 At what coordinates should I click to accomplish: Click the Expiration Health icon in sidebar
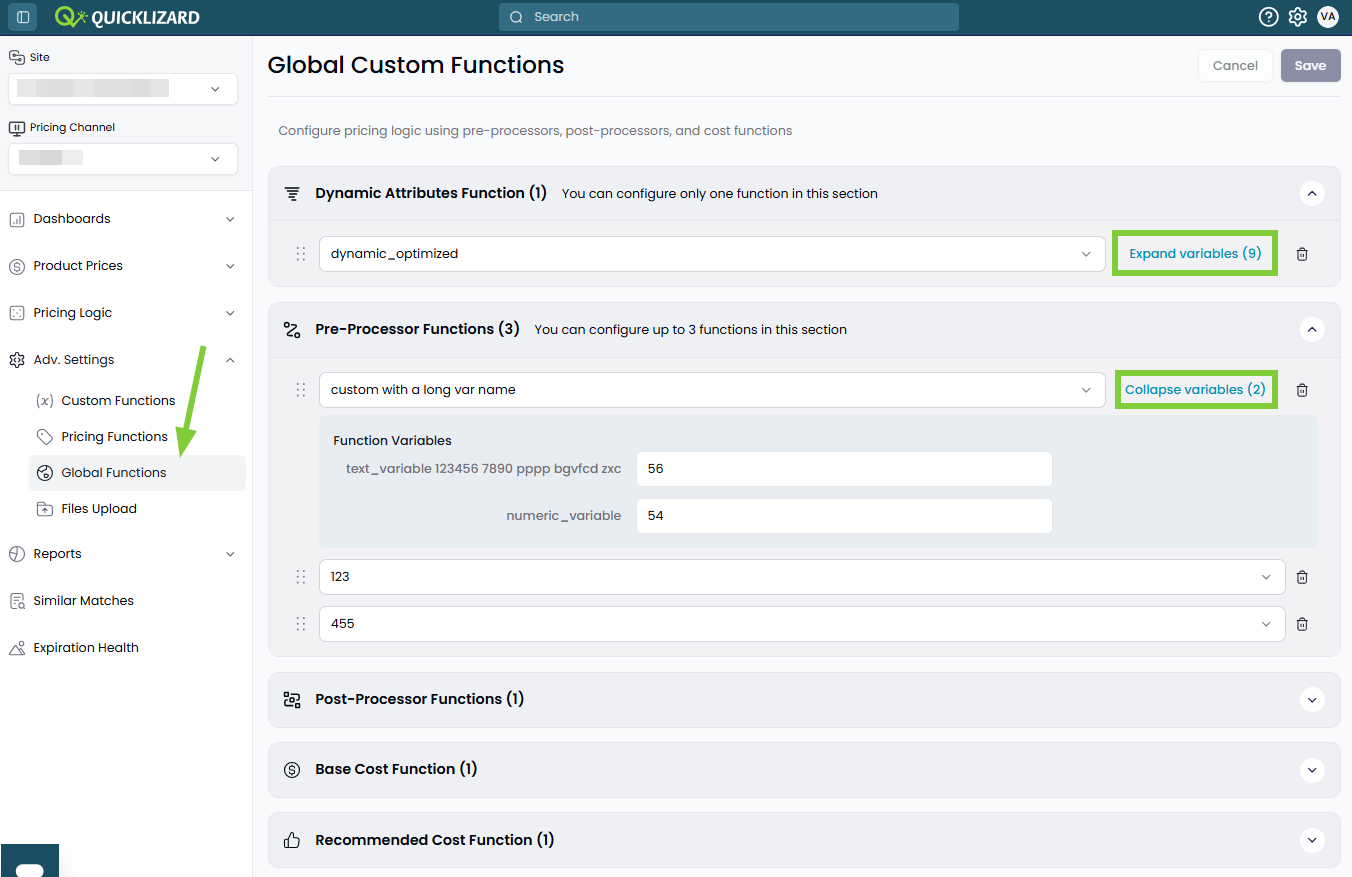(x=17, y=648)
